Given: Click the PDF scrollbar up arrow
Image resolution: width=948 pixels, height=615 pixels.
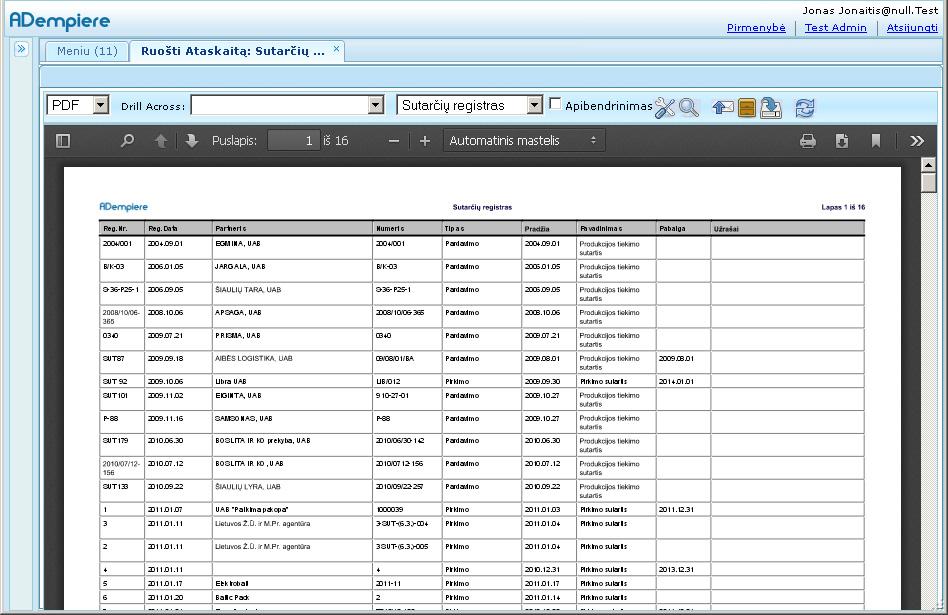Looking at the screenshot, I should [928, 164].
